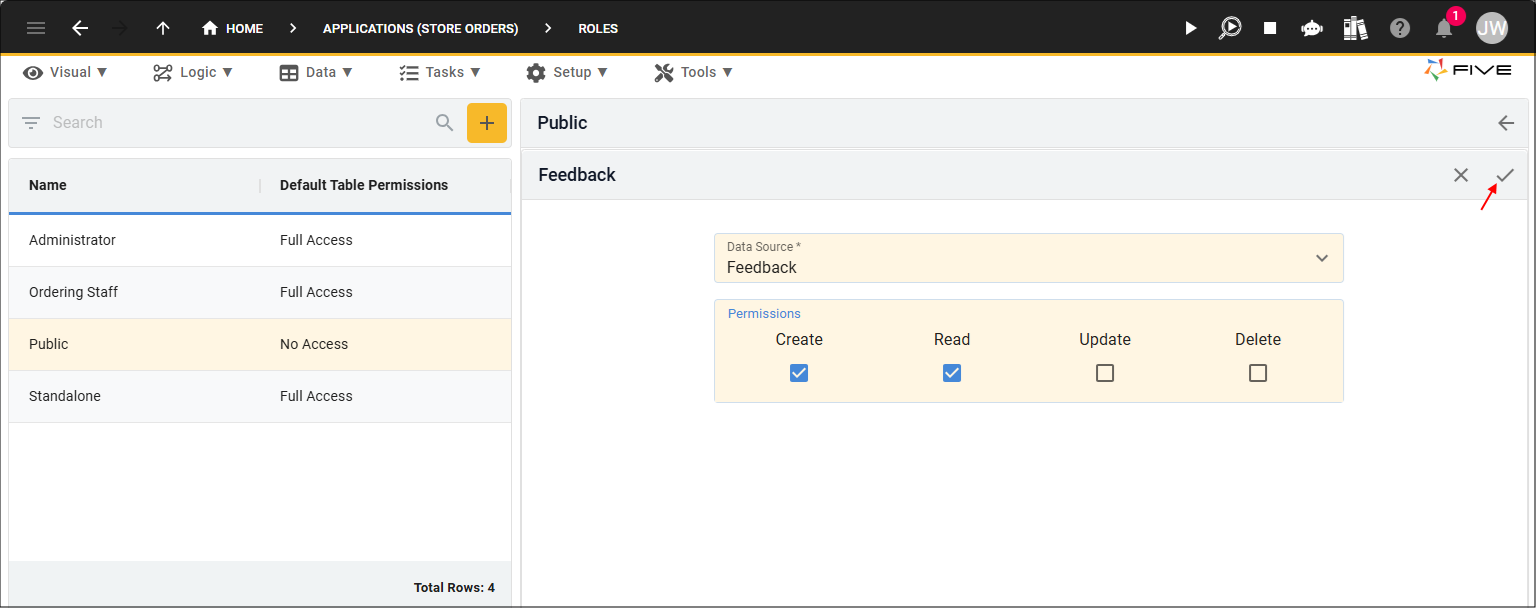Screen dimensions: 1536x608
Task: Click Full Access cell for Ordering Staff
Action: point(316,292)
